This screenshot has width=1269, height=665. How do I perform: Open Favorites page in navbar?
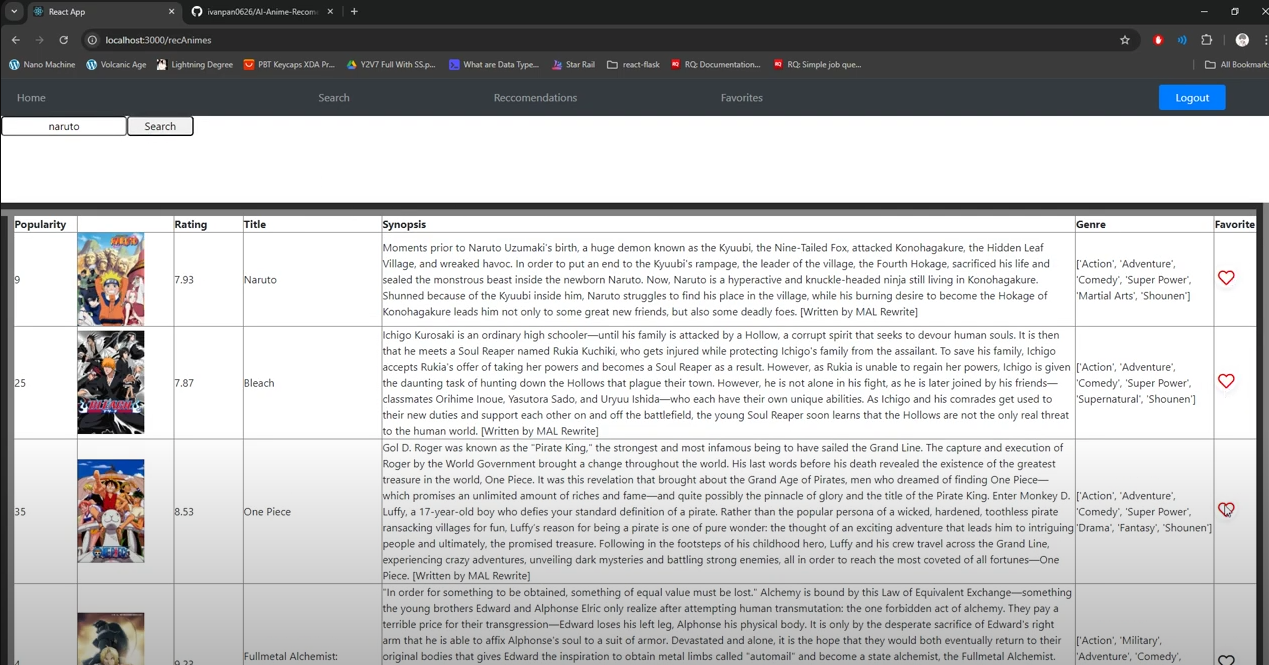[x=742, y=98]
